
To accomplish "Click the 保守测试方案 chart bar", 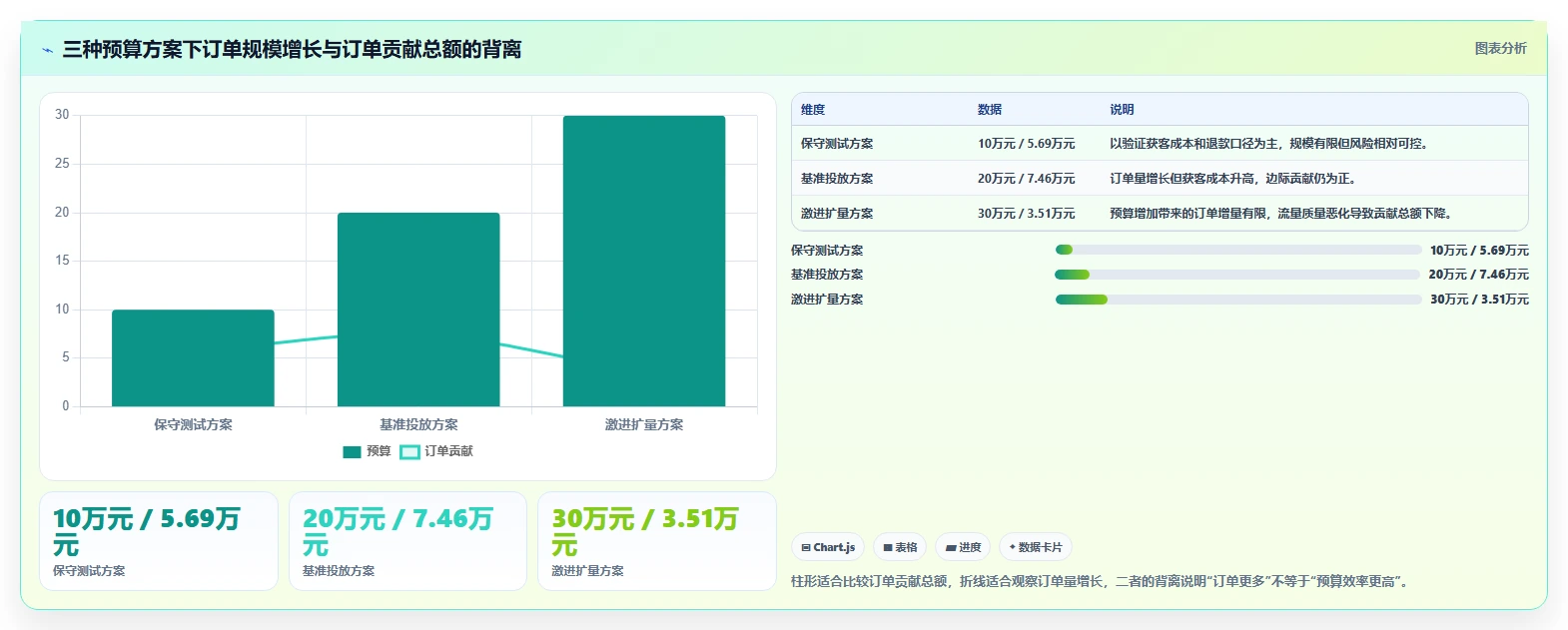I will pyautogui.click(x=193, y=357).
